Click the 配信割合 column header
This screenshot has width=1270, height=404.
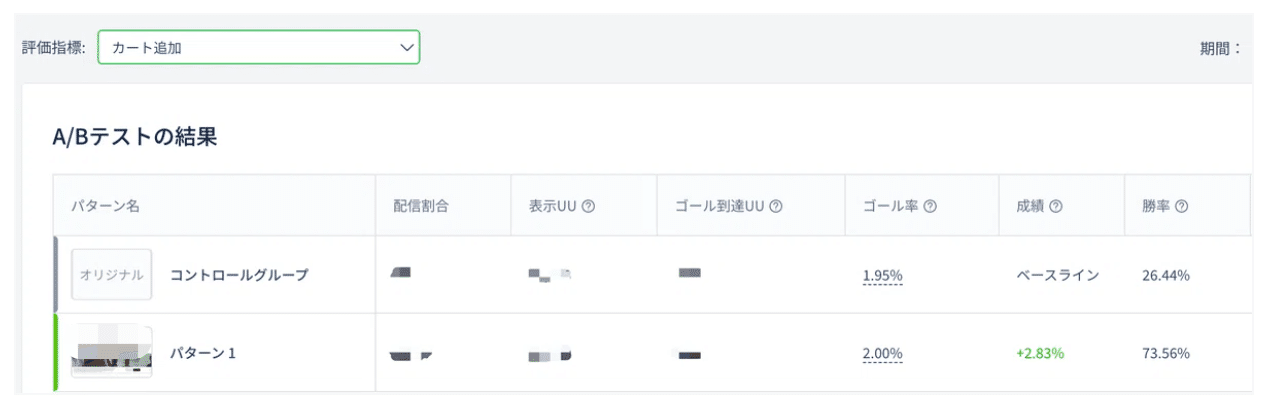(x=421, y=206)
